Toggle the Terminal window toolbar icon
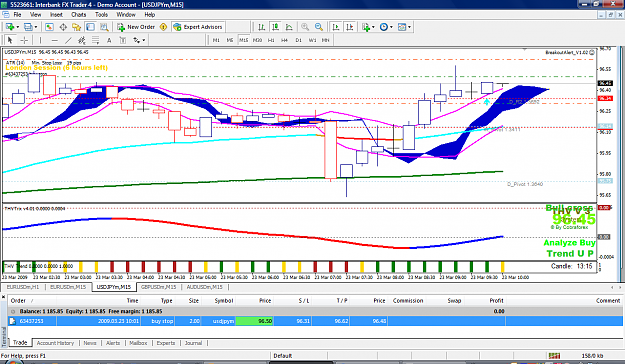This screenshot has width=625, height=364. click(x=90, y=27)
